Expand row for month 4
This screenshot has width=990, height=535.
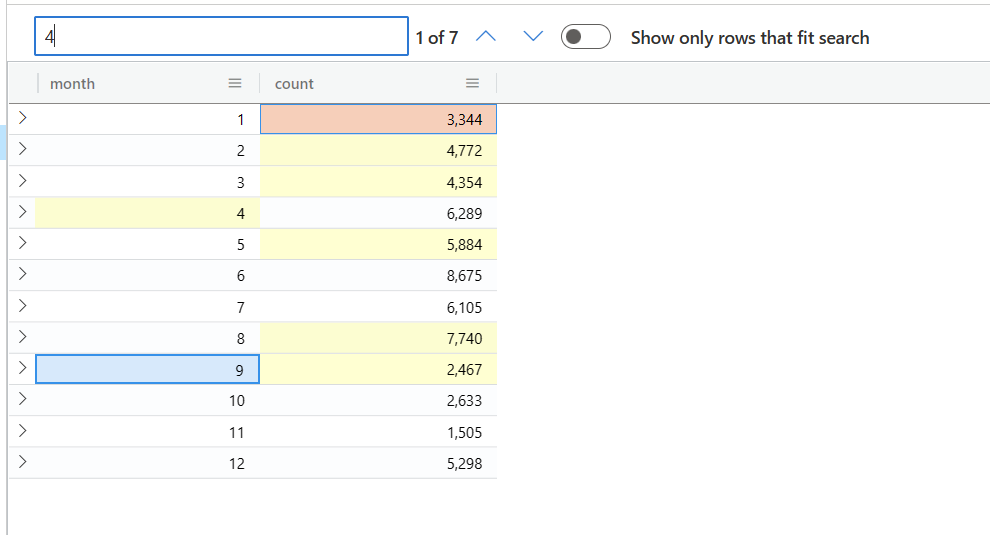click(x=22, y=212)
